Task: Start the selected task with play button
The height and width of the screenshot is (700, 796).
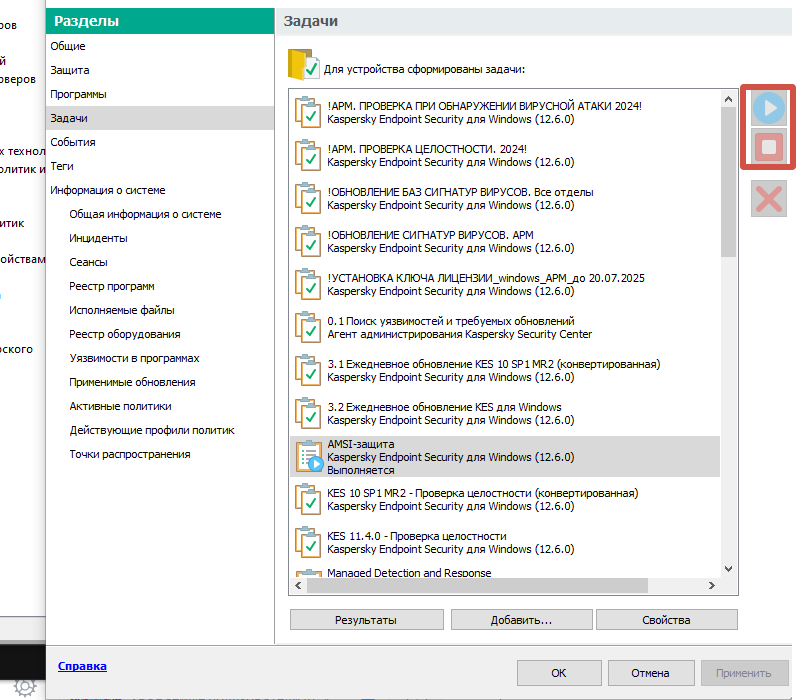Action: click(x=769, y=108)
